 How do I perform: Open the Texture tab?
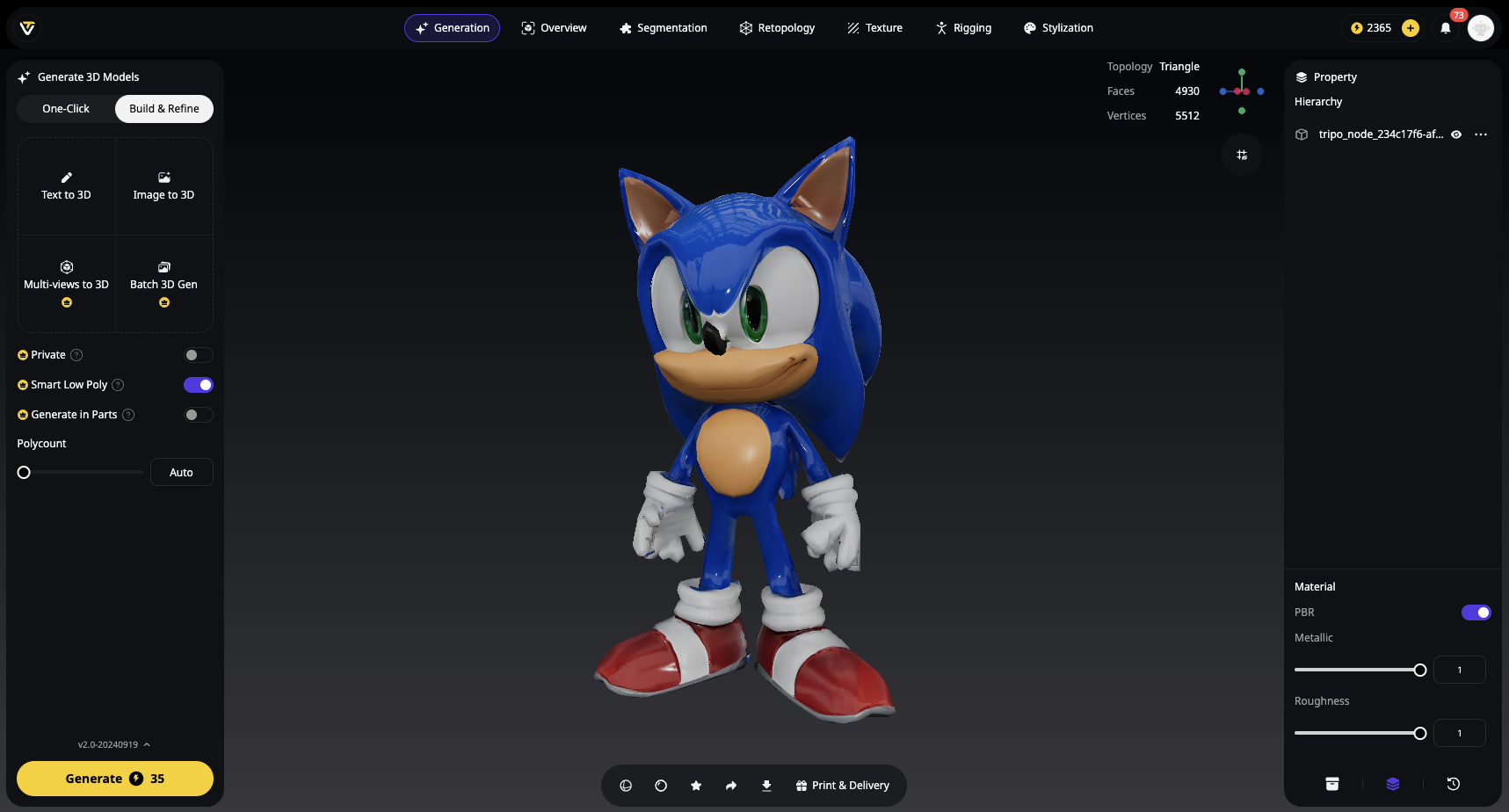tap(874, 28)
